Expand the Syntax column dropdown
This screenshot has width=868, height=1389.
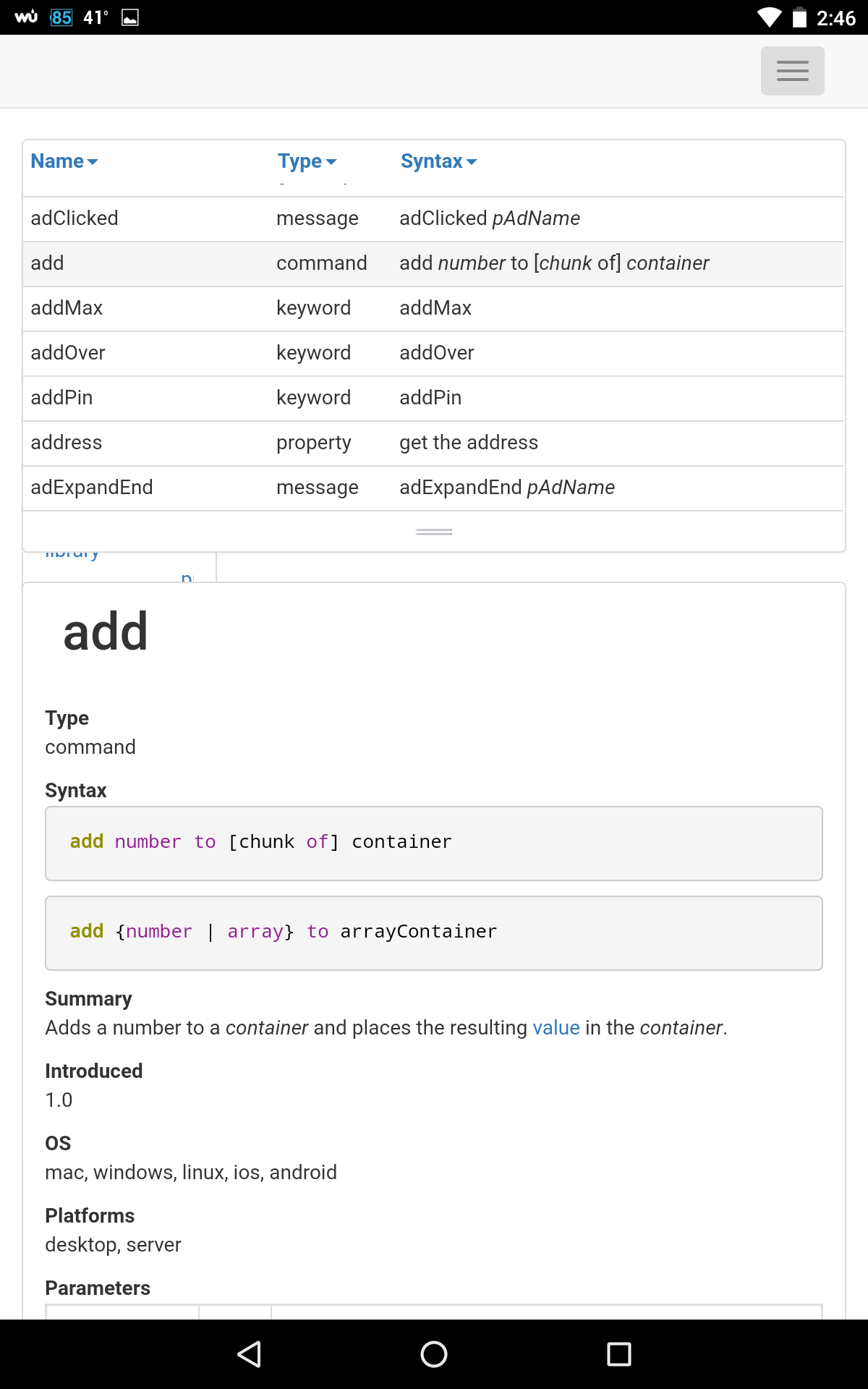pos(438,161)
